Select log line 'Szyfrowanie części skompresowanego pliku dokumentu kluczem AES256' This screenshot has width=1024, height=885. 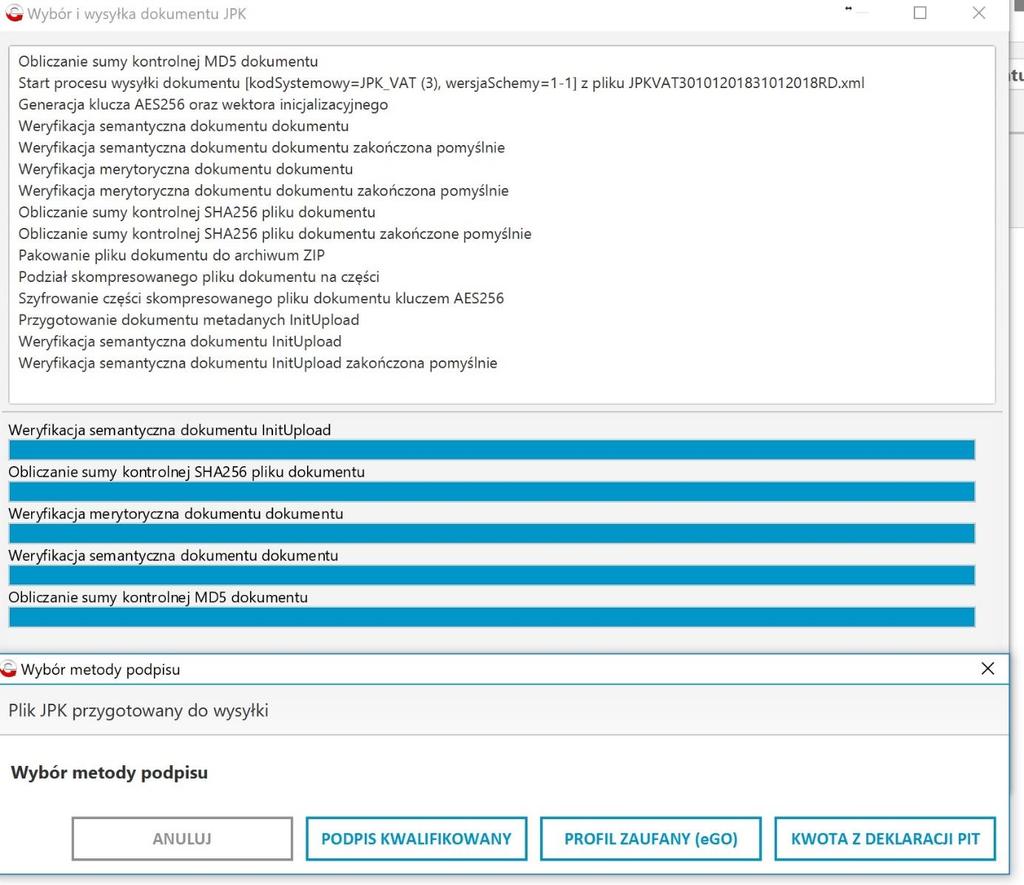pos(261,298)
